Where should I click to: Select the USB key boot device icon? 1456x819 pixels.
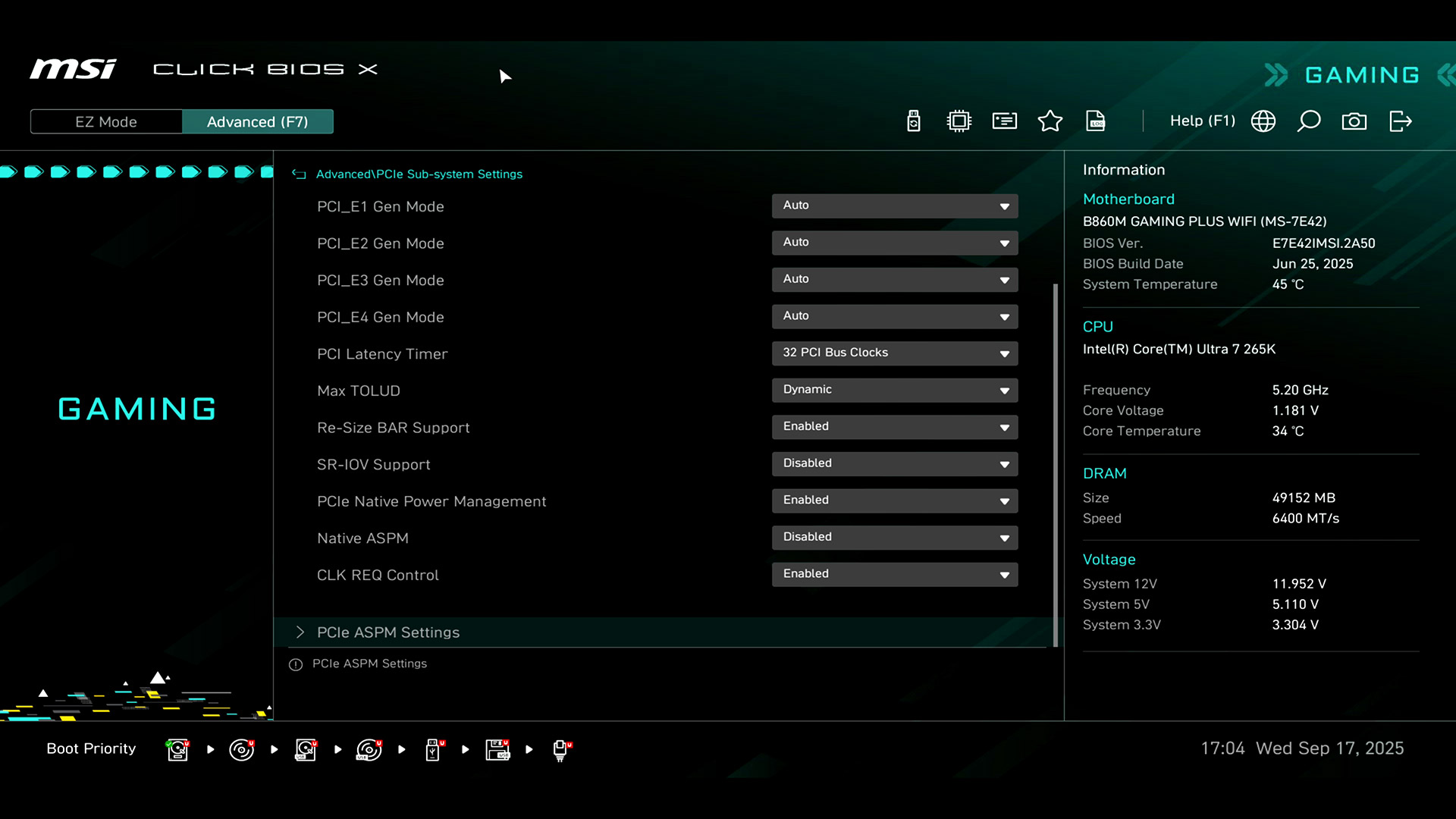point(433,749)
